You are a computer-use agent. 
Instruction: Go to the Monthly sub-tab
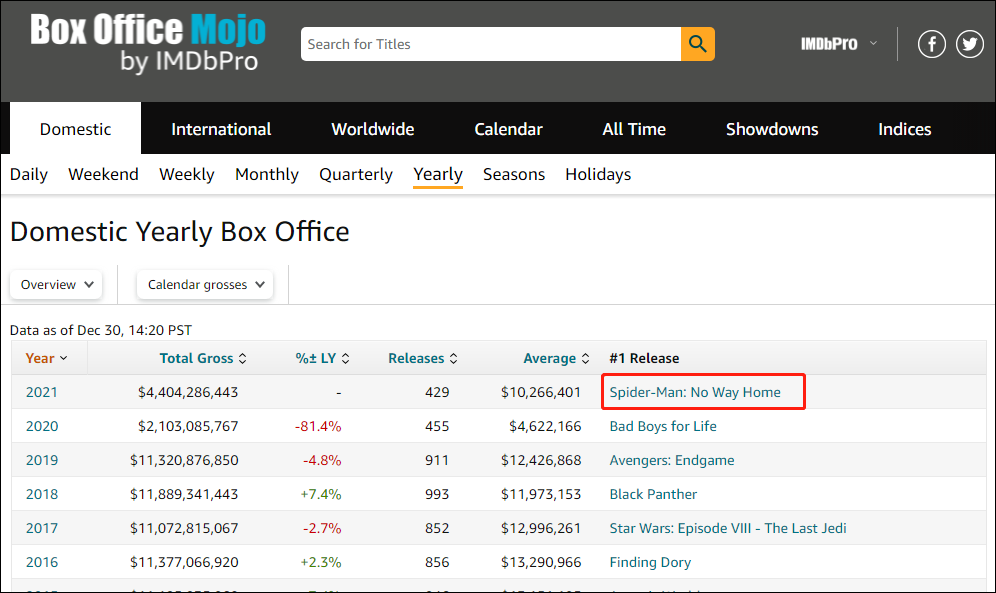pyautogui.click(x=267, y=174)
